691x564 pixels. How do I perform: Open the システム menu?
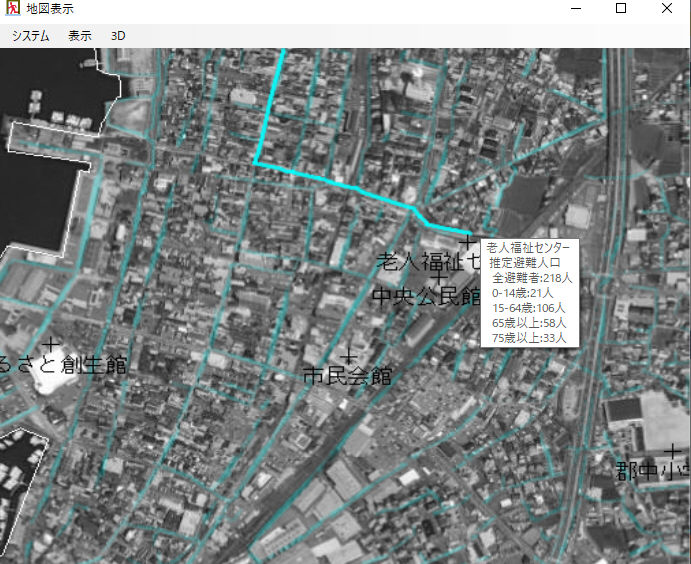(31, 35)
